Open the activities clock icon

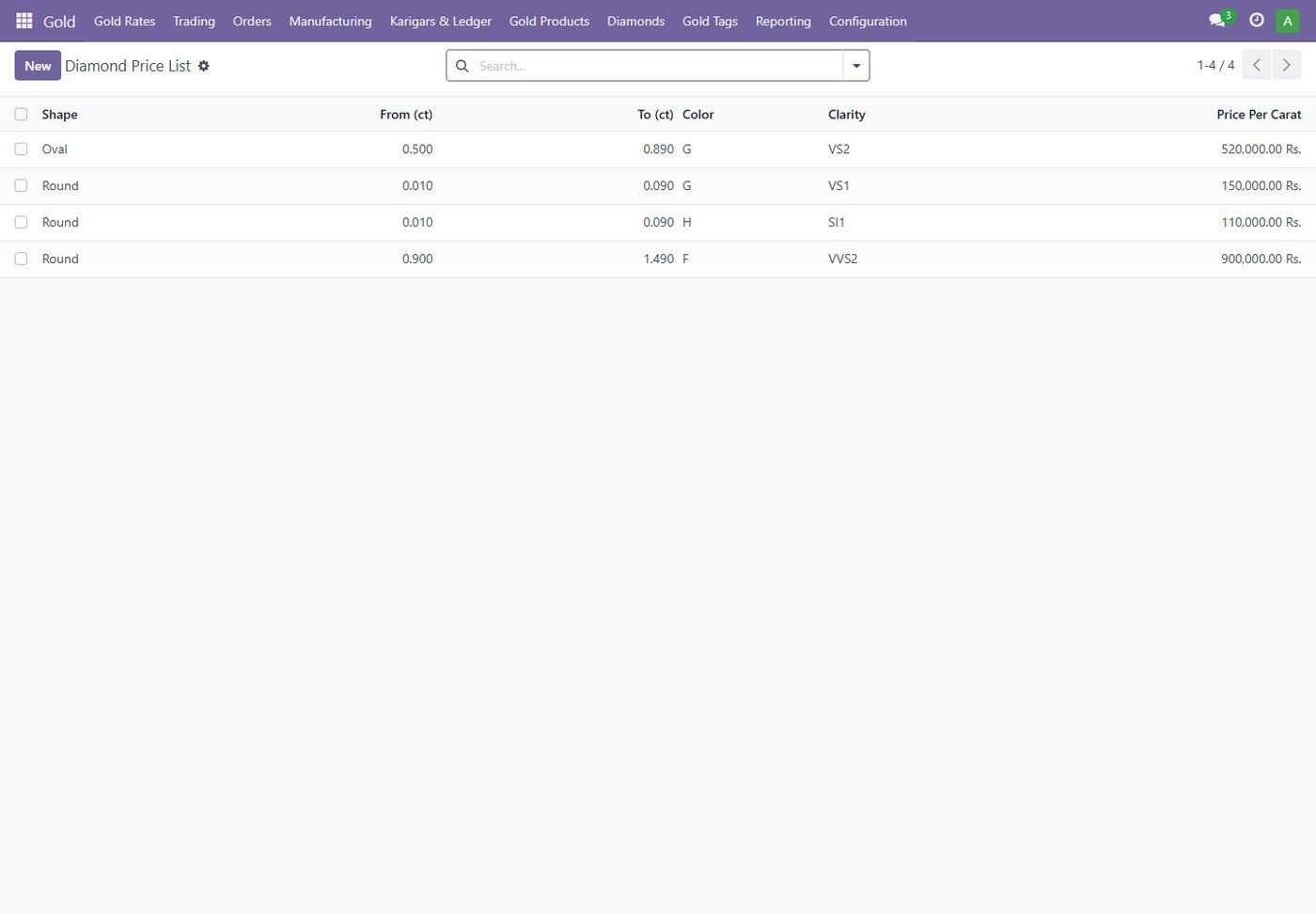(x=1257, y=20)
